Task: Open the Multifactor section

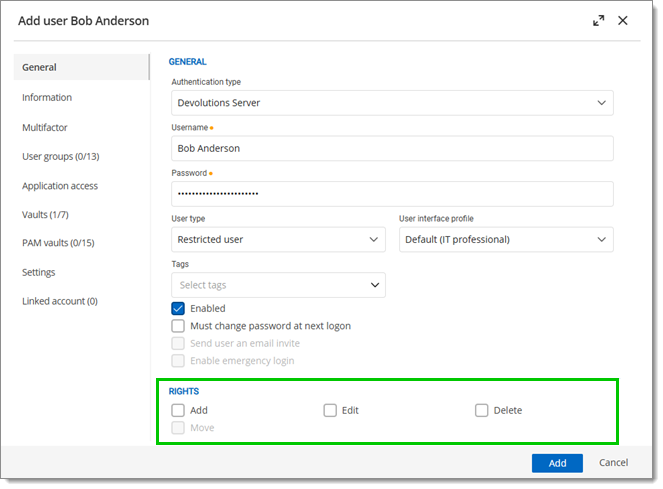Action: [x=45, y=127]
